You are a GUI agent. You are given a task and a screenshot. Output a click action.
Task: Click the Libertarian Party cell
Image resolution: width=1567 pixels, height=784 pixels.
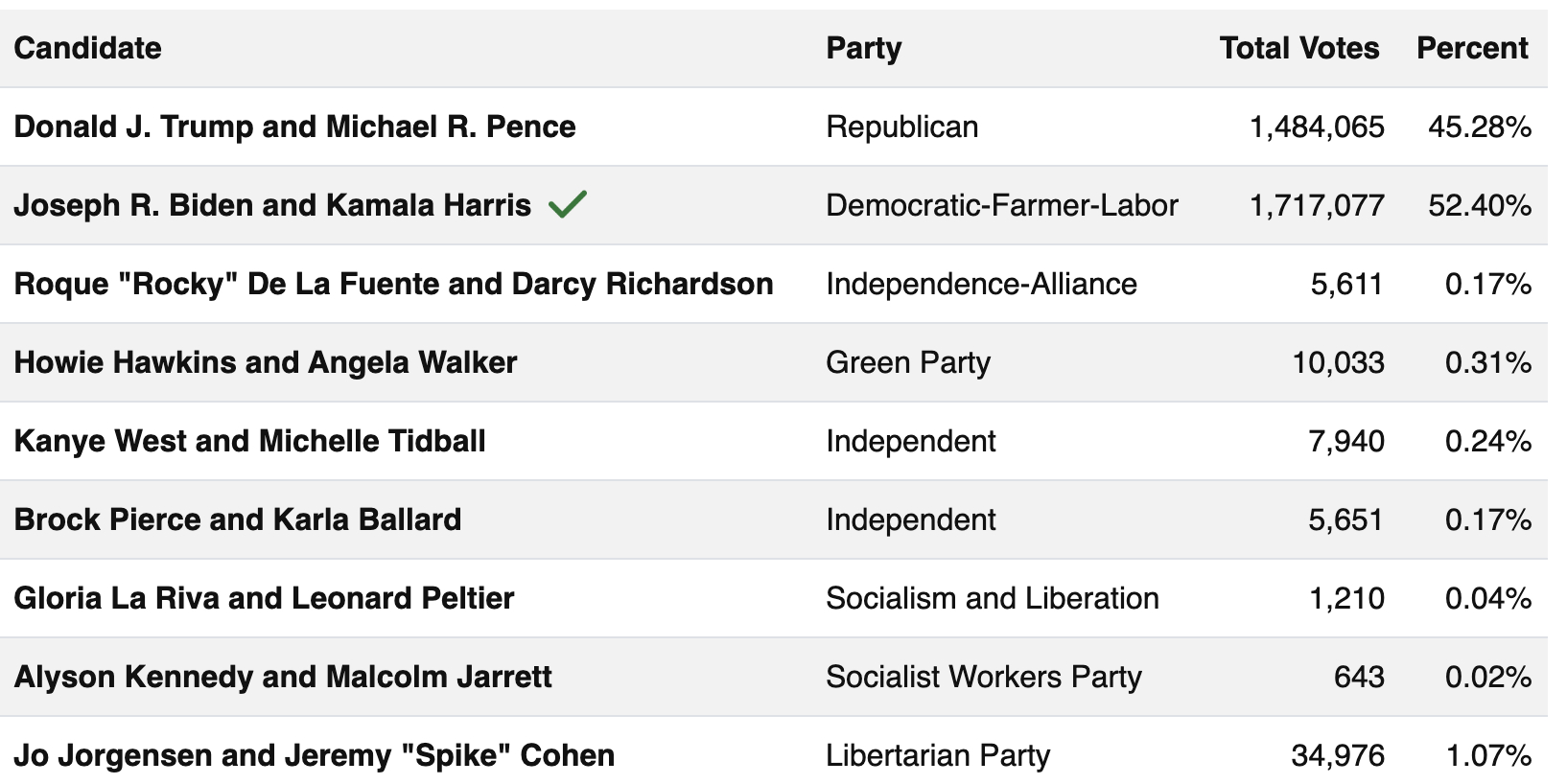click(937, 755)
